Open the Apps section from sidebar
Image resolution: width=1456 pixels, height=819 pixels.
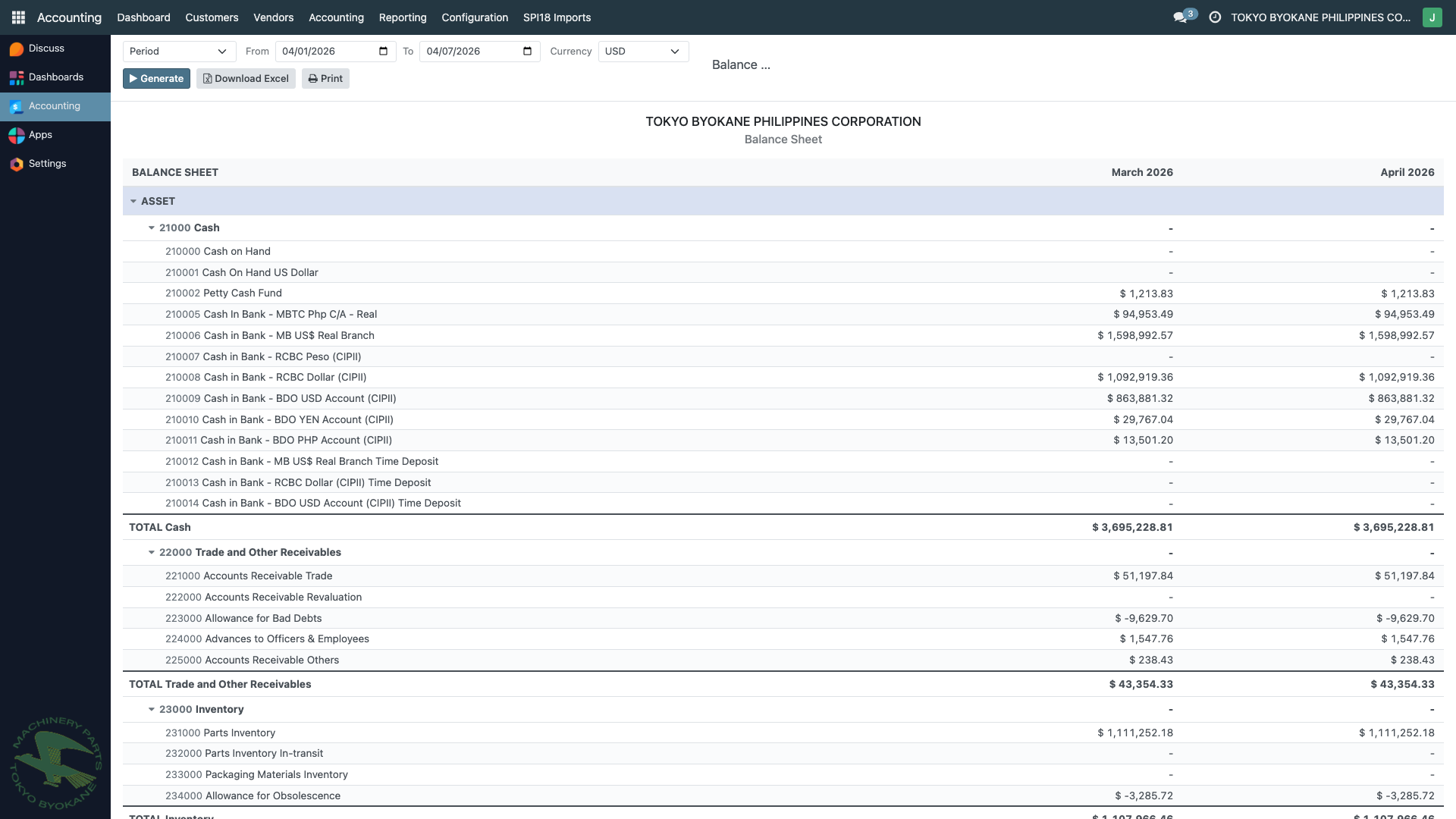click(x=40, y=134)
